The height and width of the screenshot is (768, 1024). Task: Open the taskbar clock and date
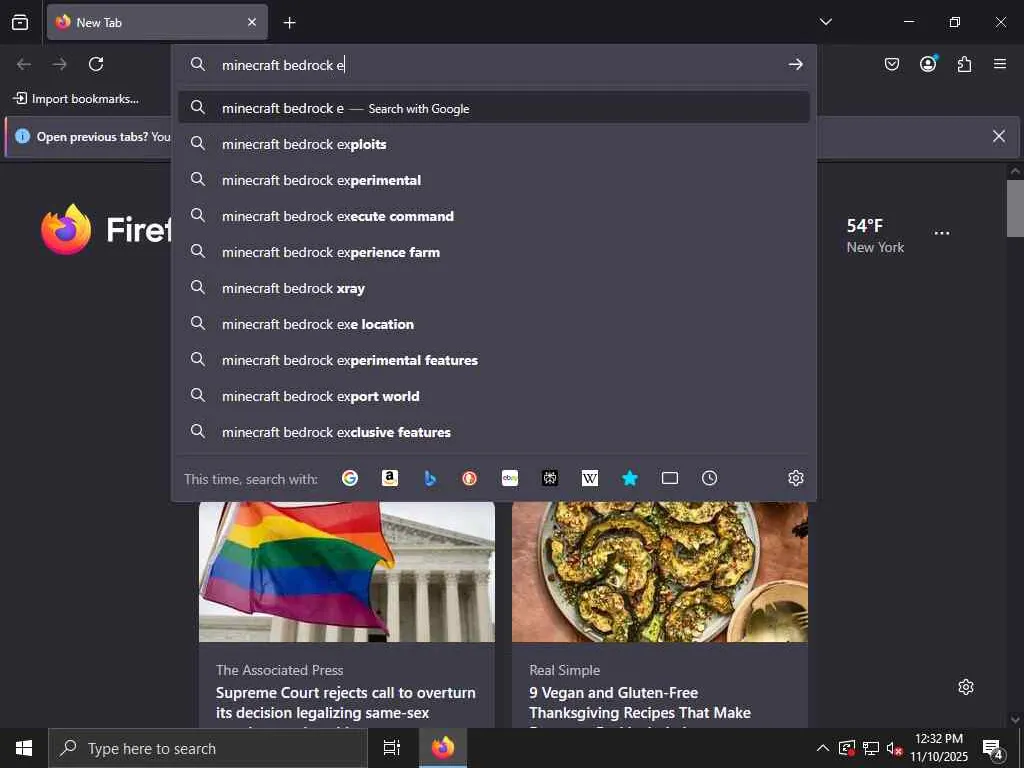point(939,748)
